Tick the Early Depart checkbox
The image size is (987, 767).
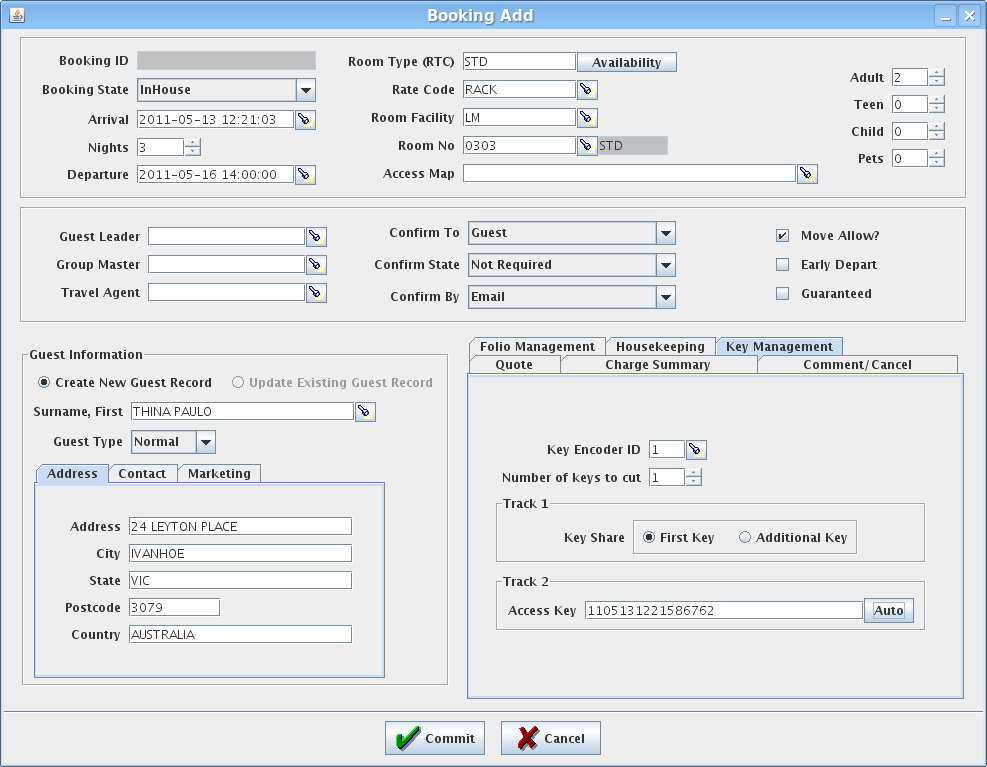point(782,264)
